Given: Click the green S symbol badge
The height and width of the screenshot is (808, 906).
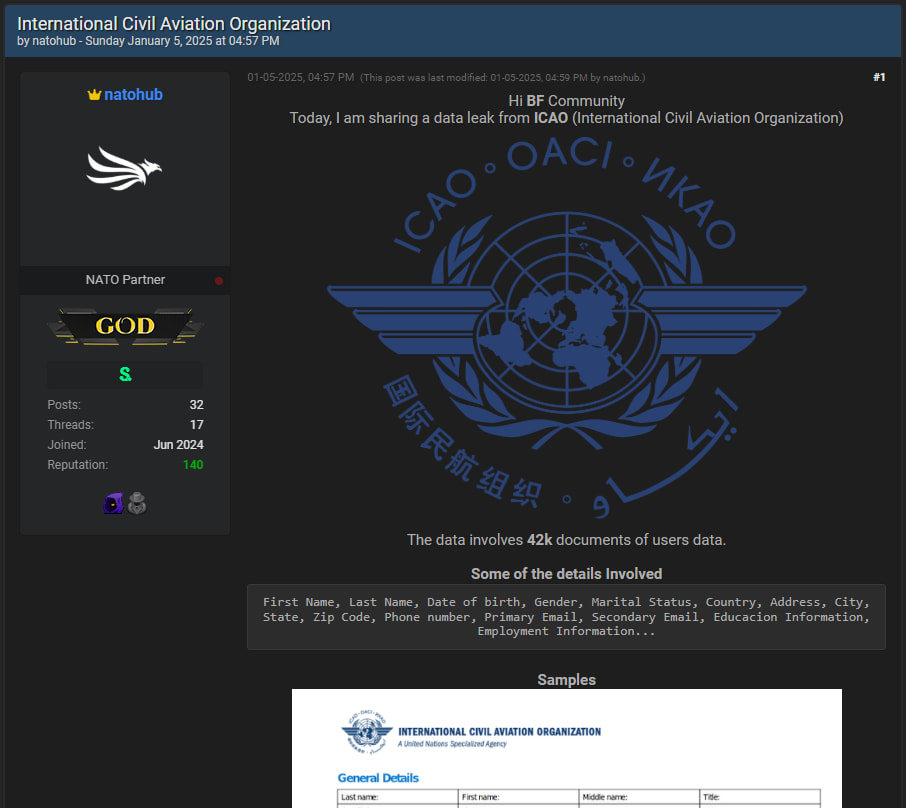Looking at the screenshot, I should point(125,375).
